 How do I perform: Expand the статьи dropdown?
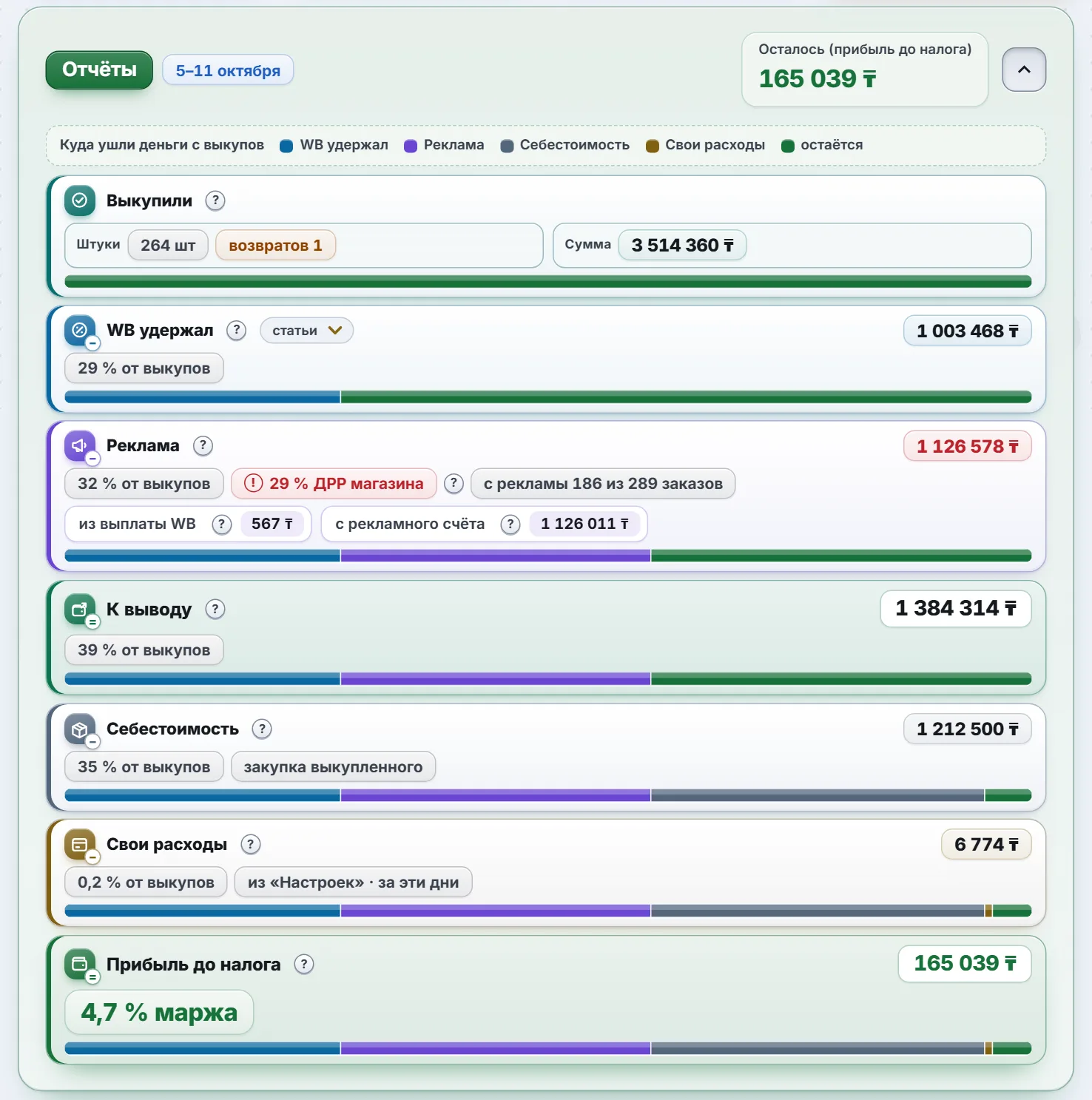point(306,331)
